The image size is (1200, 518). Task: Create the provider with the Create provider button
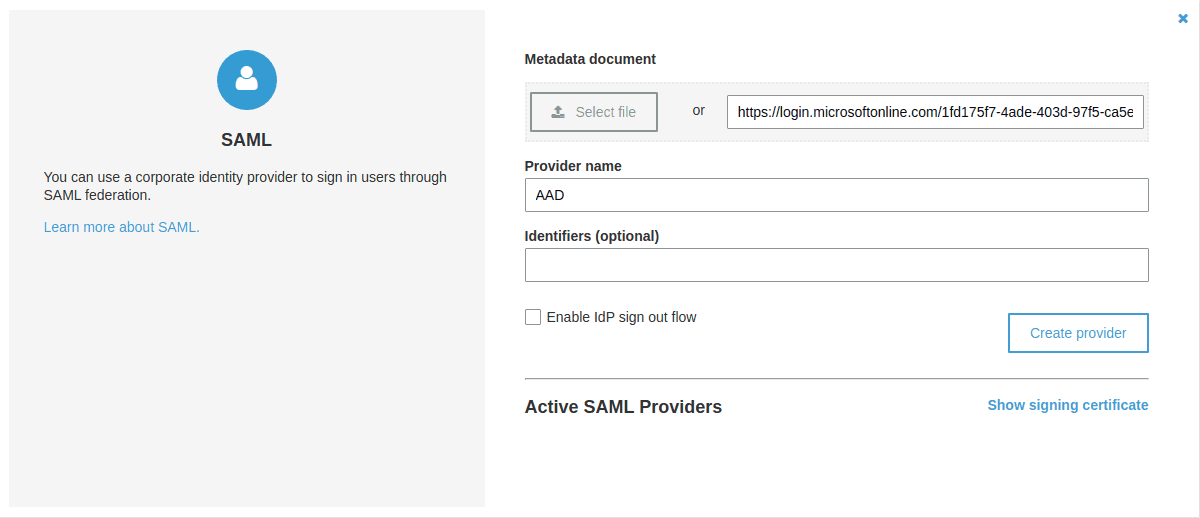tap(1078, 333)
